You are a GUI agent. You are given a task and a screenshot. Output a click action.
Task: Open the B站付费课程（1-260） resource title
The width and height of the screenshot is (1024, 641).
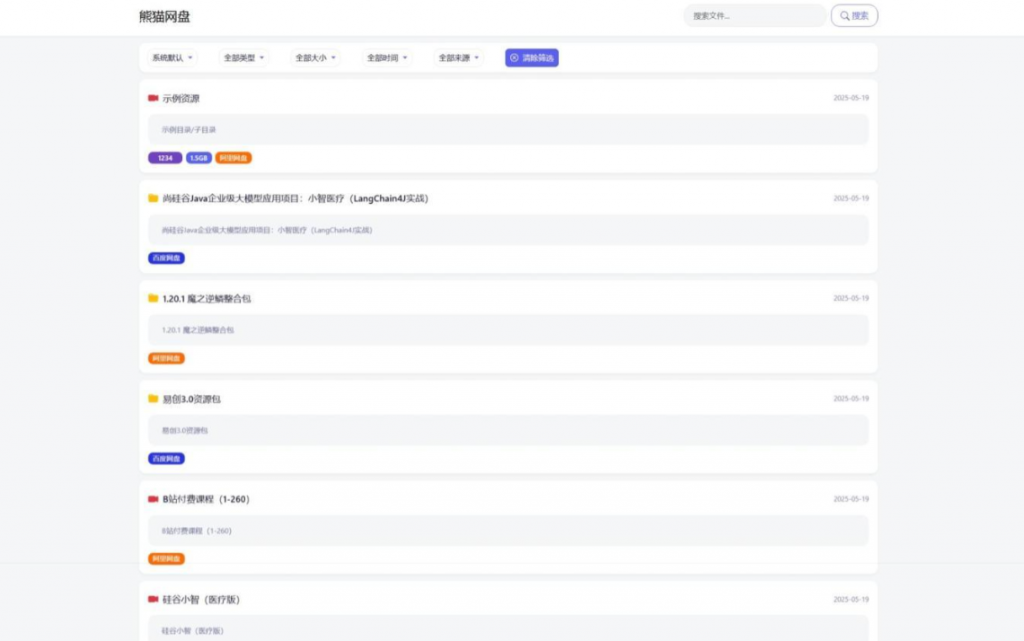(205, 499)
